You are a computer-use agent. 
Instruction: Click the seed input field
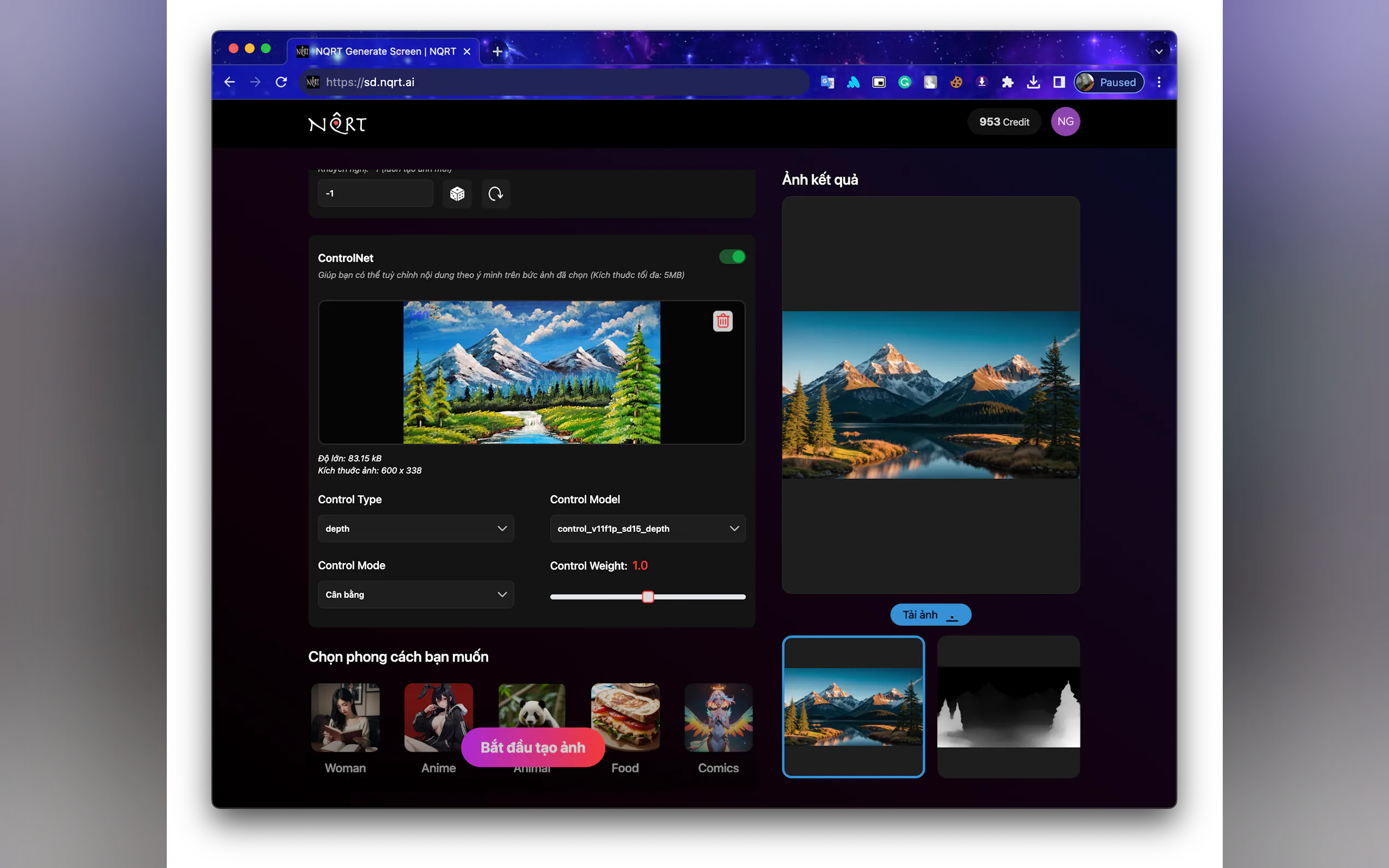point(375,193)
